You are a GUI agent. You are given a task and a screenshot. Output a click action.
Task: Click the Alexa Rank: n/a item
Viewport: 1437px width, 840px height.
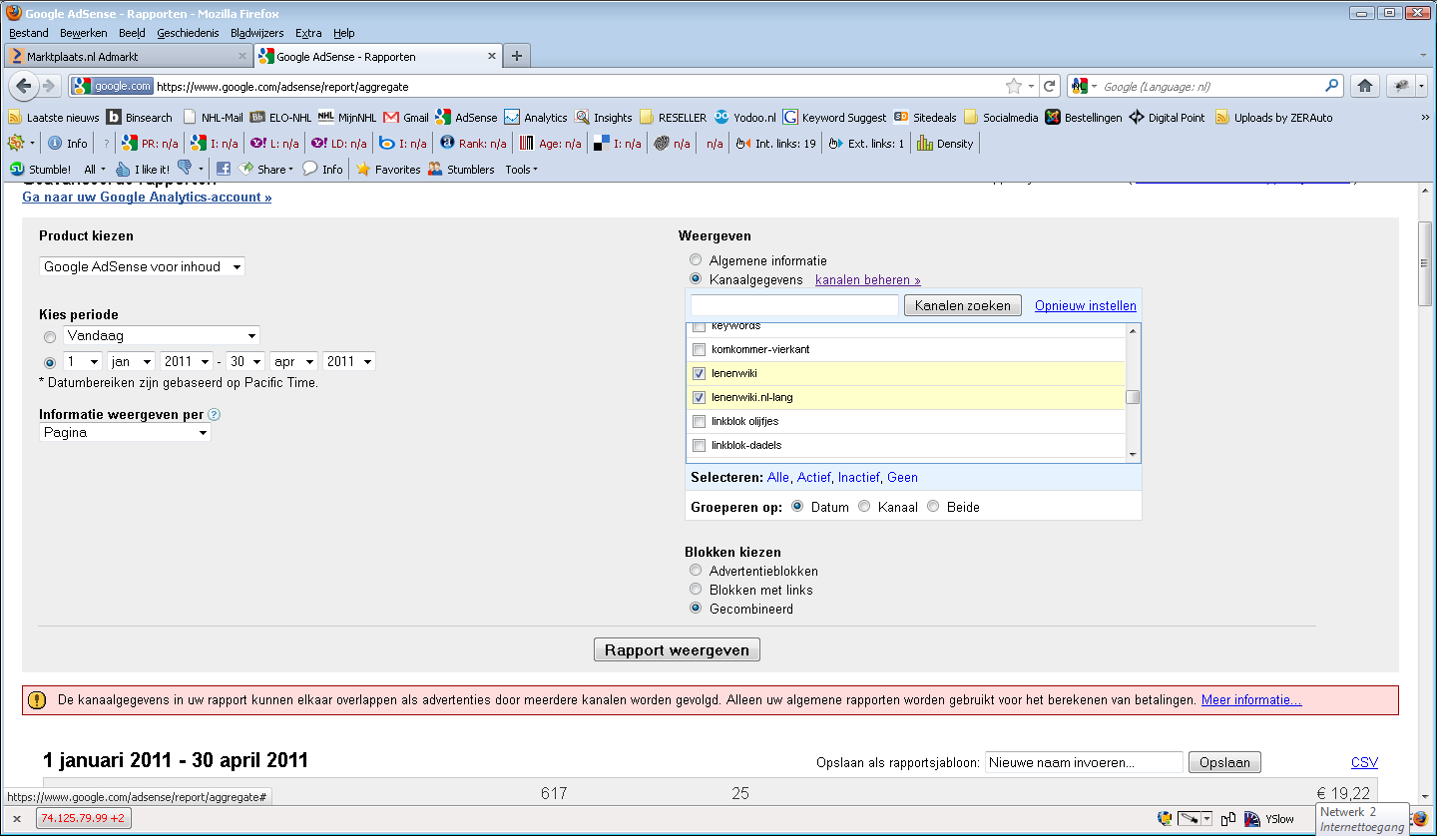pos(473,143)
